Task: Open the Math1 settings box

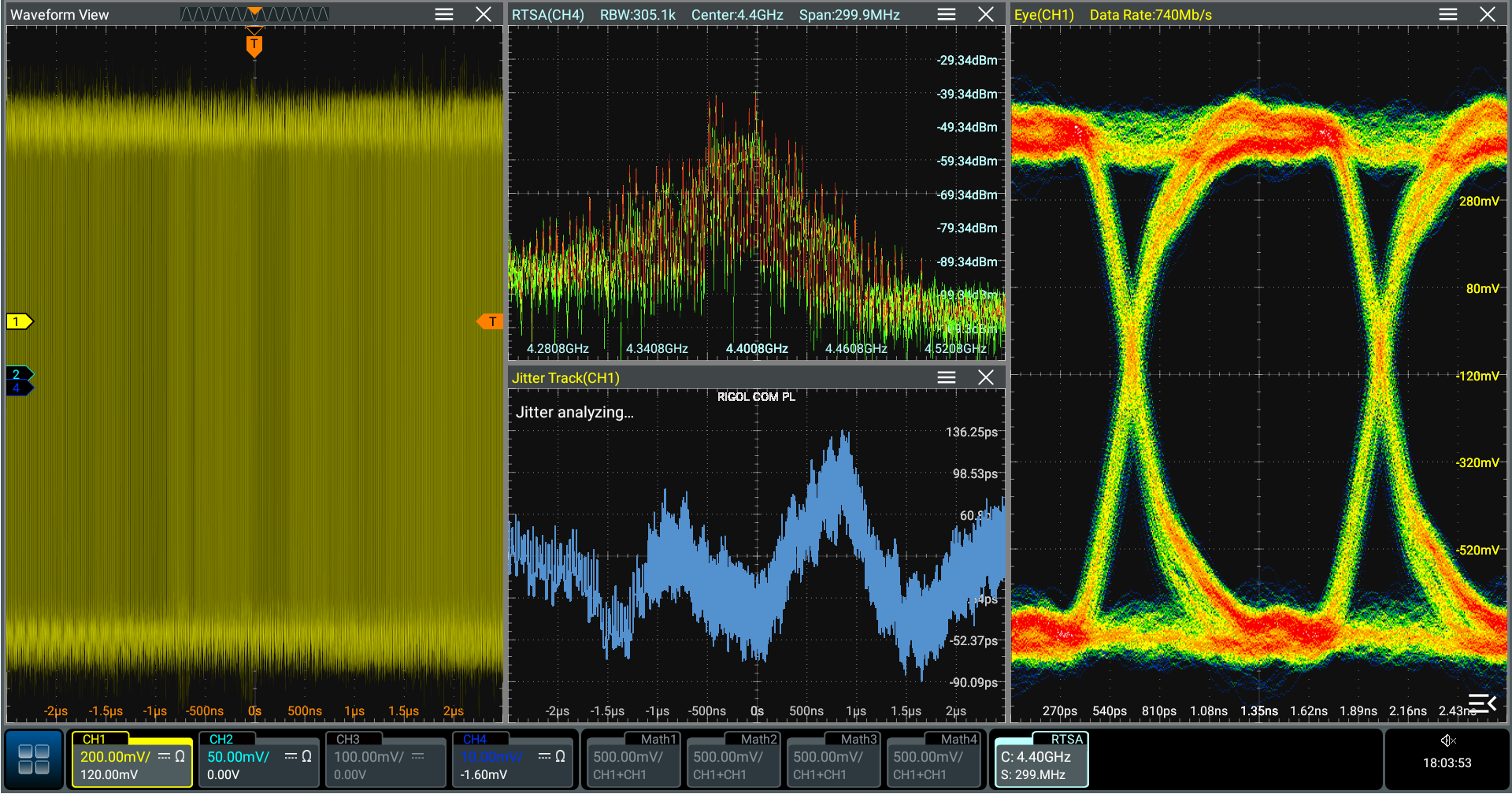Action: pyautogui.click(x=633, y=759)
